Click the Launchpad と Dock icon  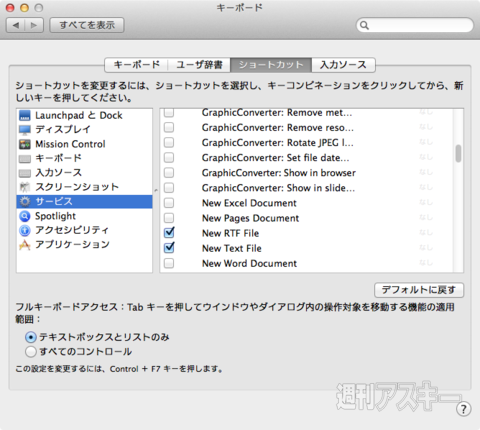(25, 115)
